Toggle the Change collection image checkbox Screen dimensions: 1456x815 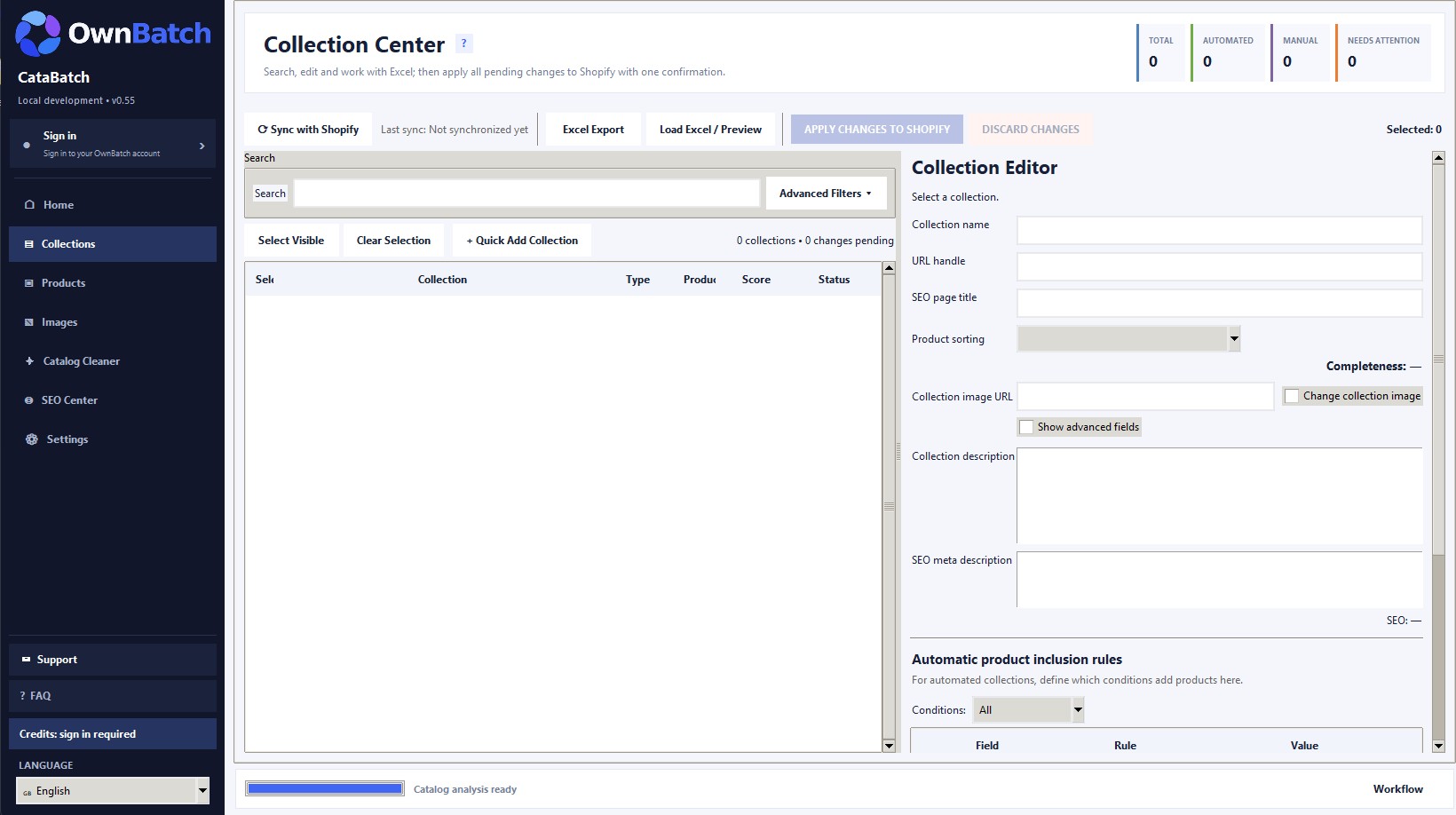tap(1292, 396)
